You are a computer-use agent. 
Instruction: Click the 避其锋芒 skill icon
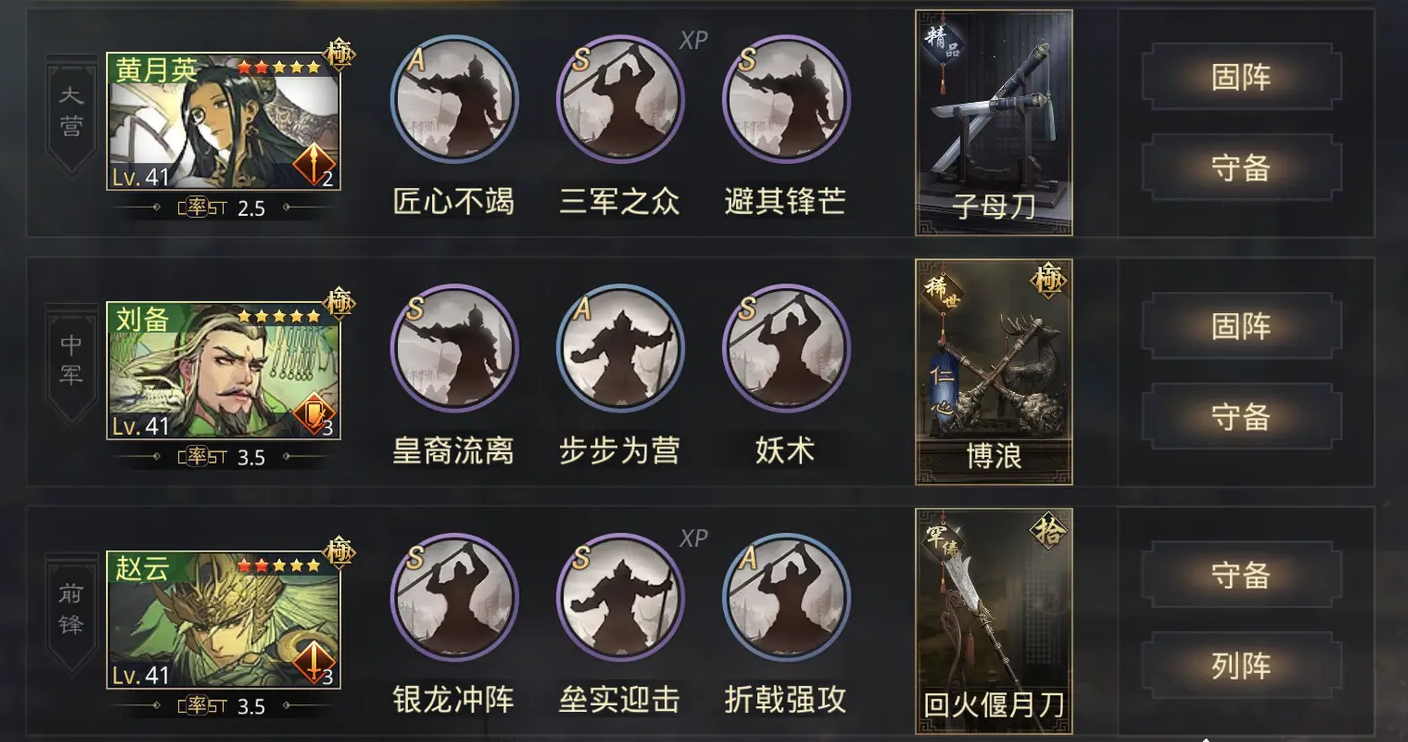(786, 99)
